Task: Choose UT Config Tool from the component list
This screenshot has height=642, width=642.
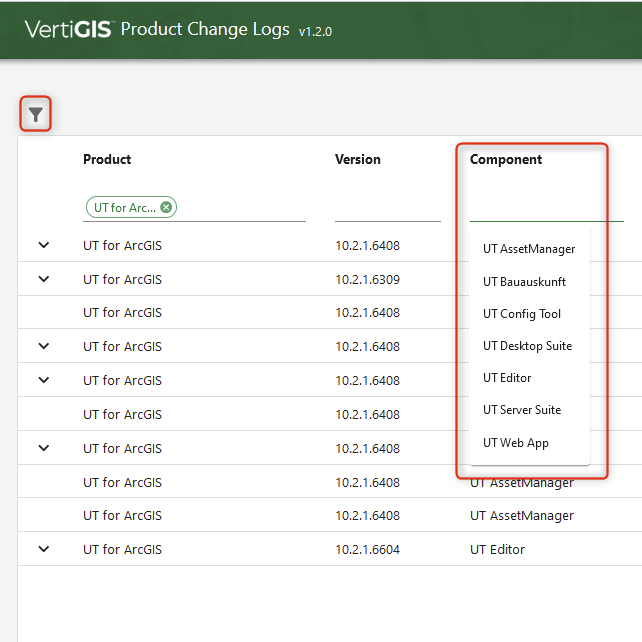Action: tap(529, 314)
